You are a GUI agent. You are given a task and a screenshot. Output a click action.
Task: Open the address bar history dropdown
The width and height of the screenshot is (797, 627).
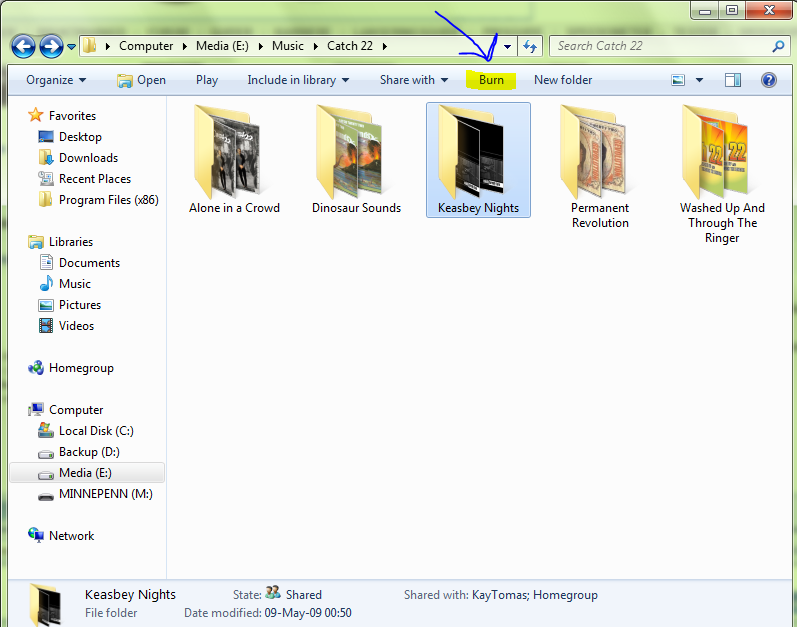pos(507,47)
